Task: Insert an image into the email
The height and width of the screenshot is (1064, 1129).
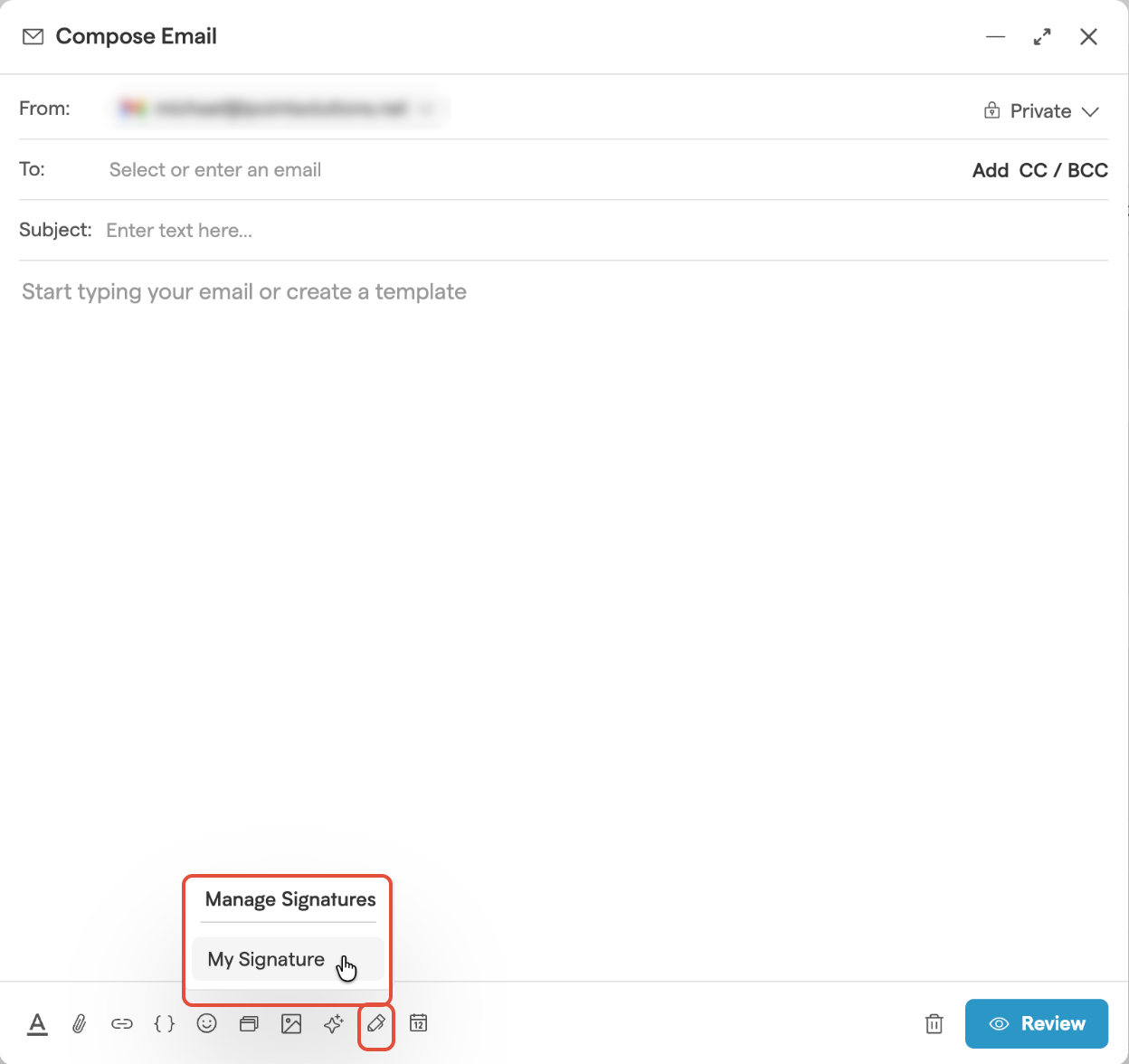Action: 291,1023
